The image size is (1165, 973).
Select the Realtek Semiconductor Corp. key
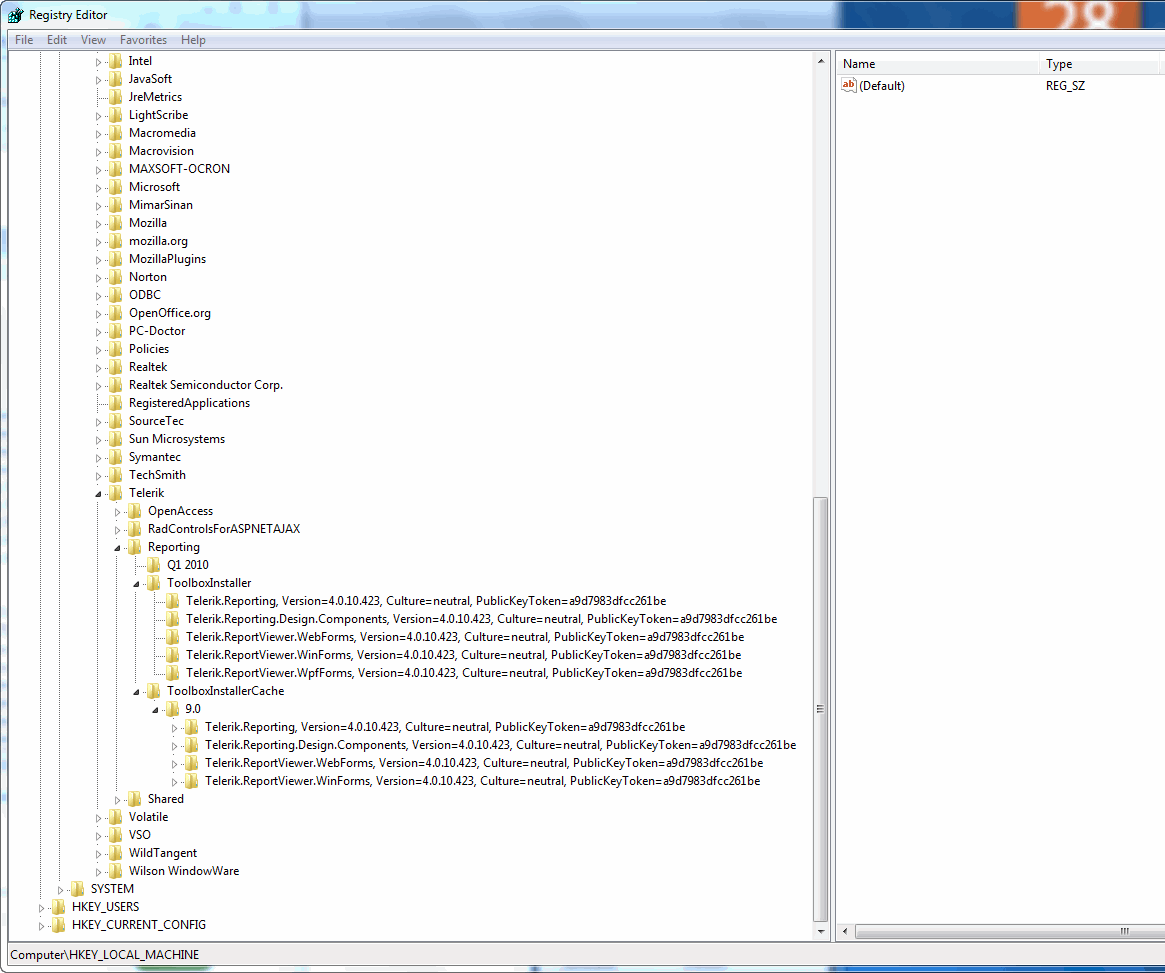(x=206, y=385)
